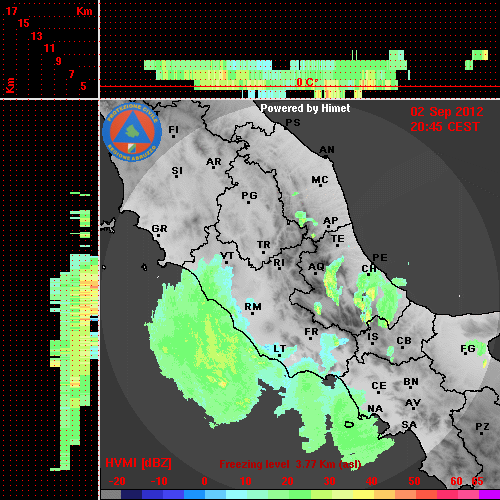Click the '7' km height label
The image size is (500, 500).
click(x=71, y=74)
